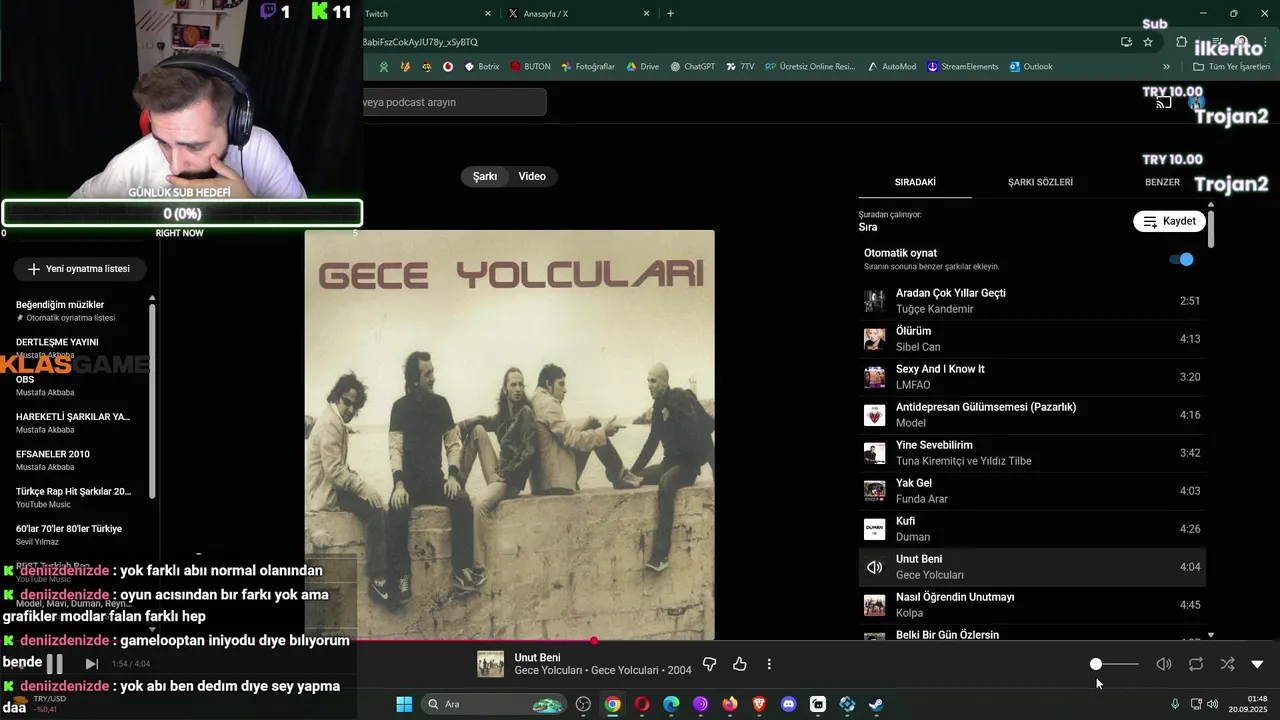Select Kufi by Duman in queue
Image resolution: width=1280 pixels, height=720 pixels.
pos(1032,529)
